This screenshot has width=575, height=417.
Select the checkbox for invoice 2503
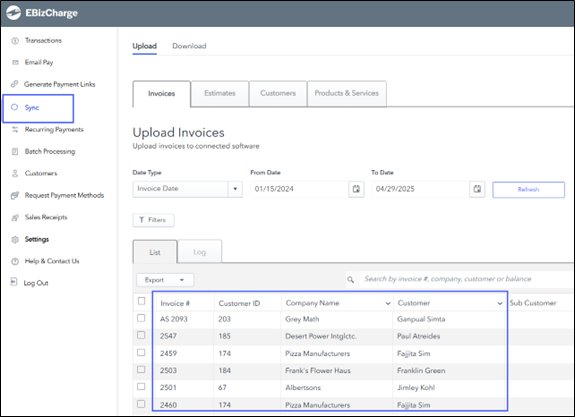point(141,369)
